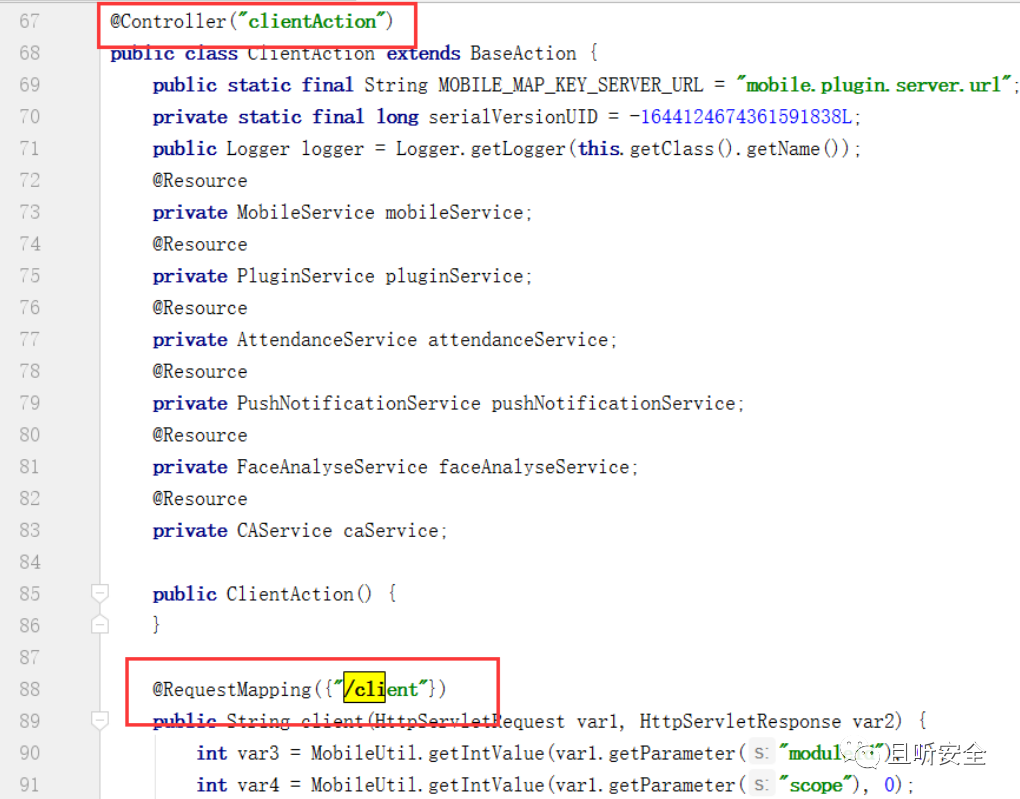Click @Resource annotation on line 80
The image size is (1020, 799).
tap(200, 436)
